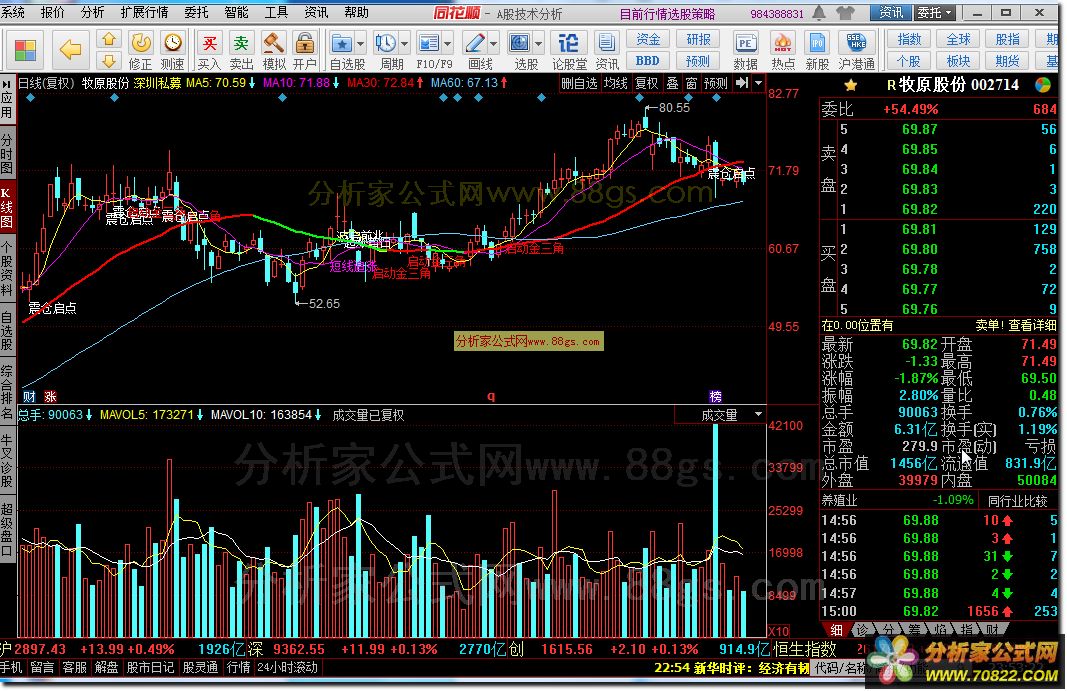Viewport: 1067px width, 691px height.
Task: Toggle 均线 moving averages display
Action: pyautogui.click(x=616, y=83)
